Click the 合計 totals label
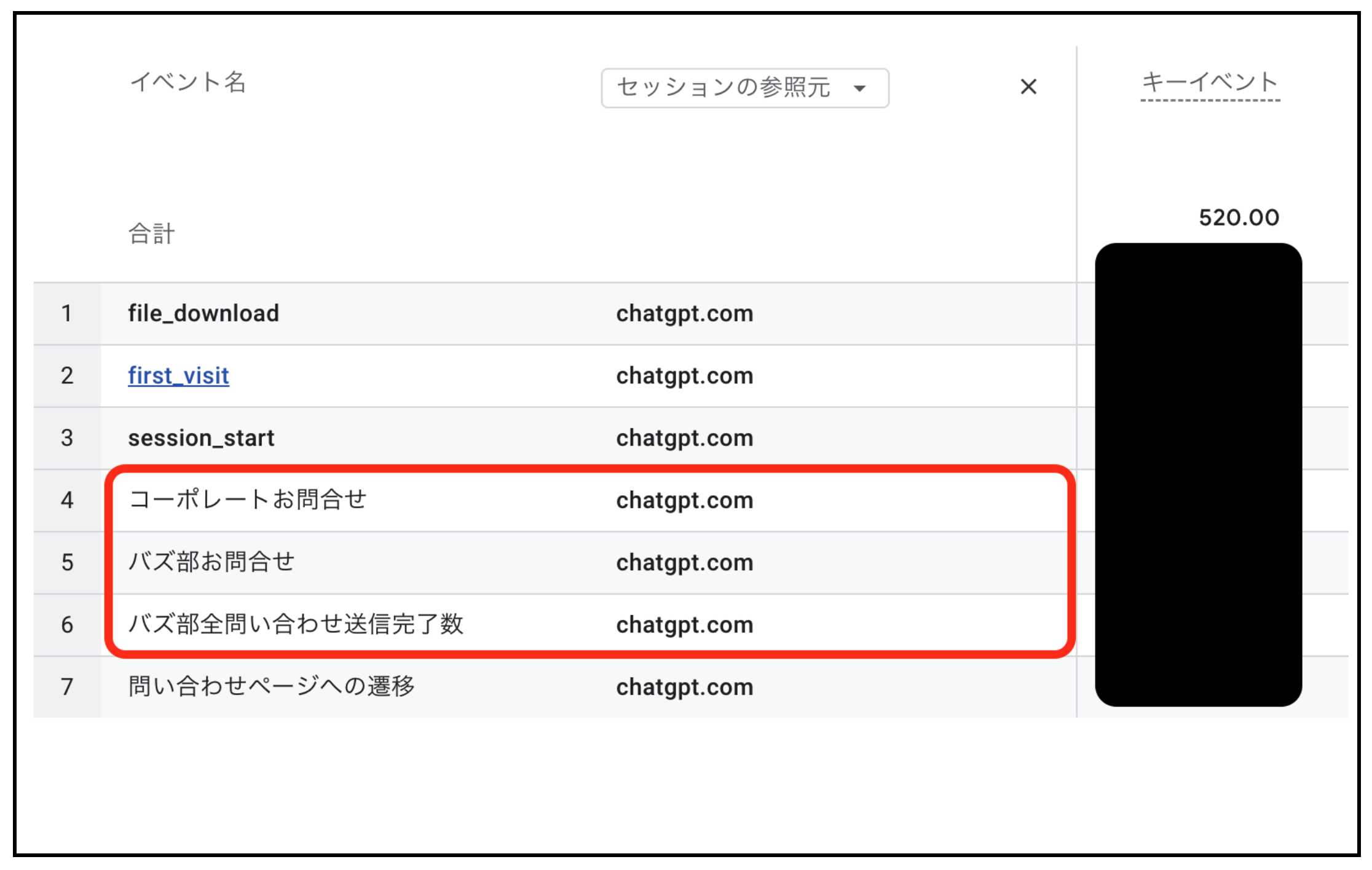 click(x=151, y=233)
